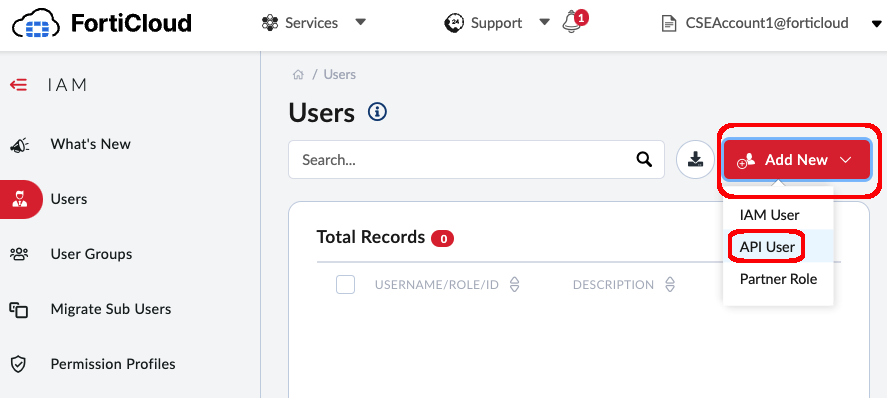Click the FortiCloud logo

102,24
